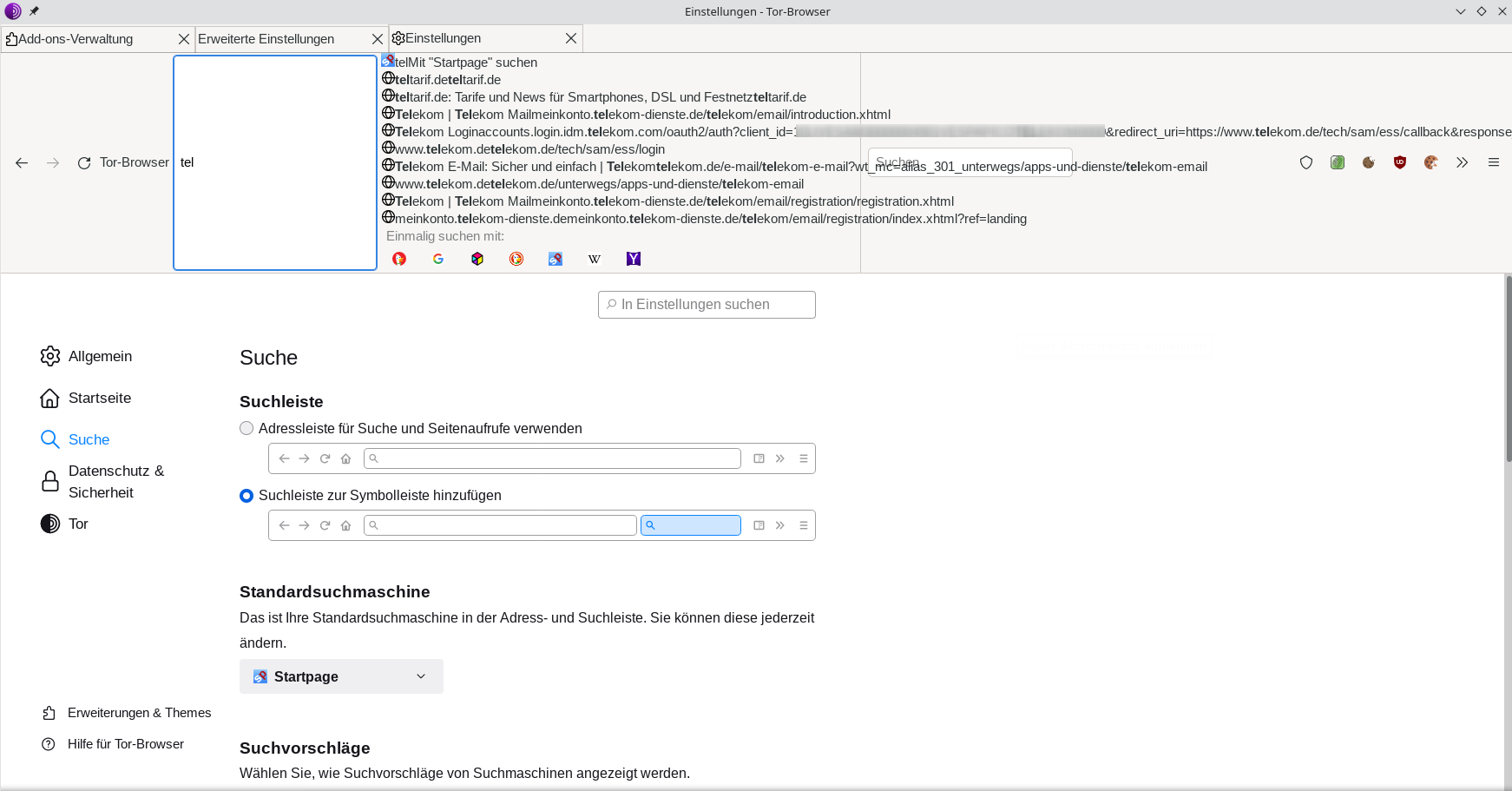Open the hamburger application menu
Viewport: 1512px width, 791px height.
click(1494, 162)
